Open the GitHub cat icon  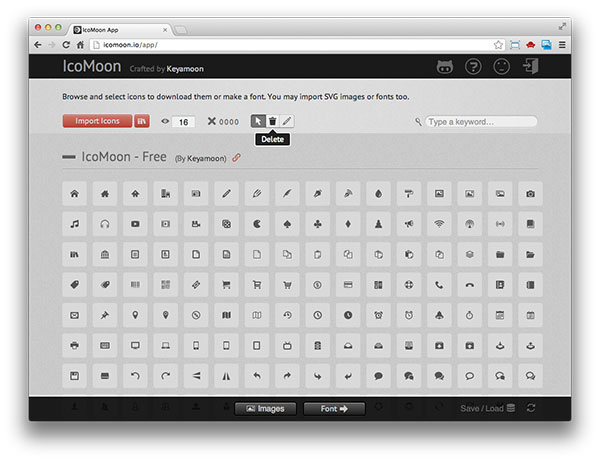coord(445,67)
